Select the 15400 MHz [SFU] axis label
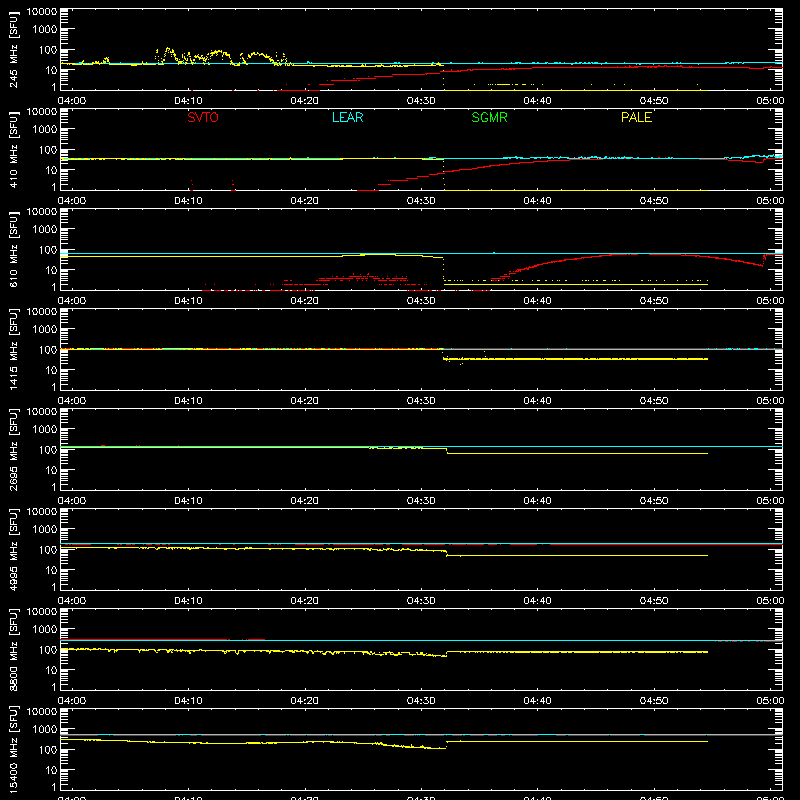This screenshot has width=800, height=800. (x=14, y=749)
